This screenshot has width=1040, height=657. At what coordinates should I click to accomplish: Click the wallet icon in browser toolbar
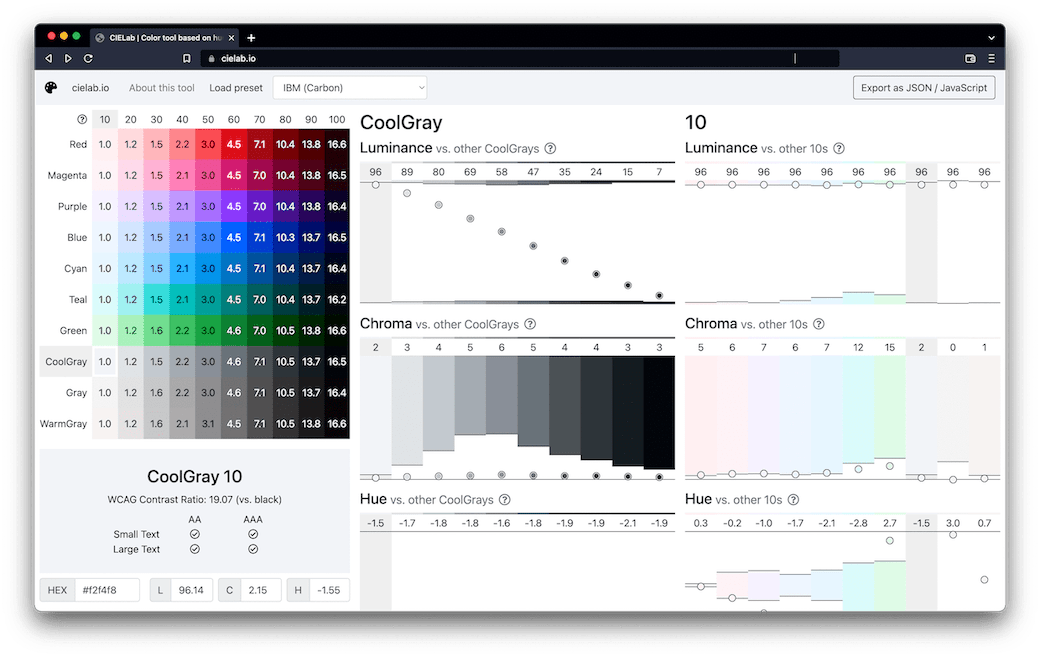970,58
